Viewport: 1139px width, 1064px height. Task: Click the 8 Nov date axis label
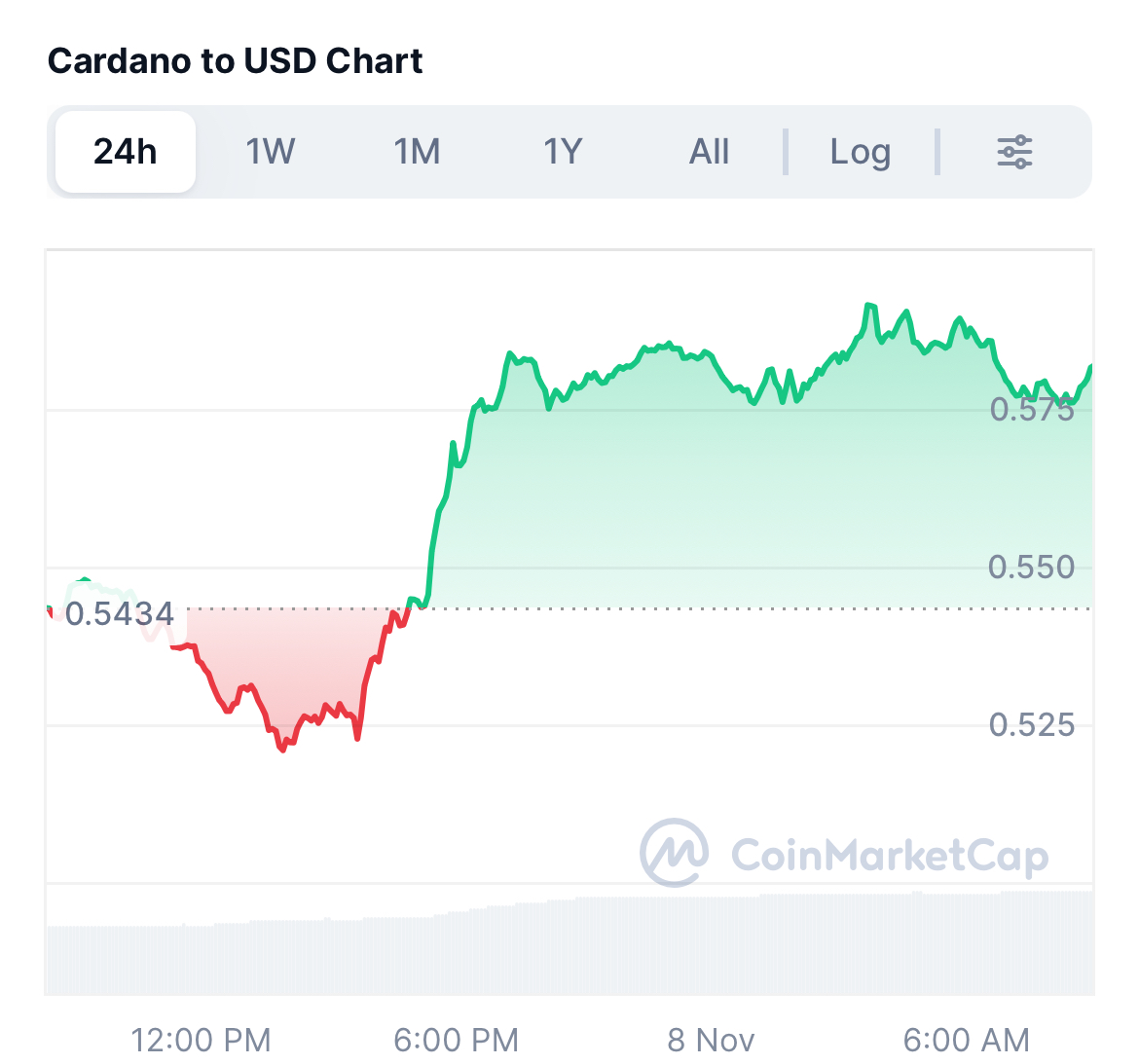[711, 1040]
